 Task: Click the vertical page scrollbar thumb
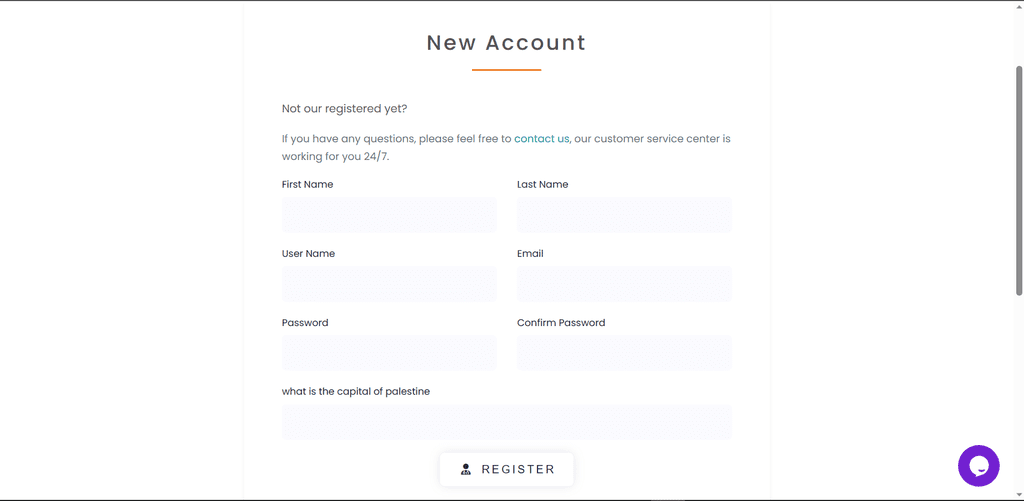coord(1019,180)
